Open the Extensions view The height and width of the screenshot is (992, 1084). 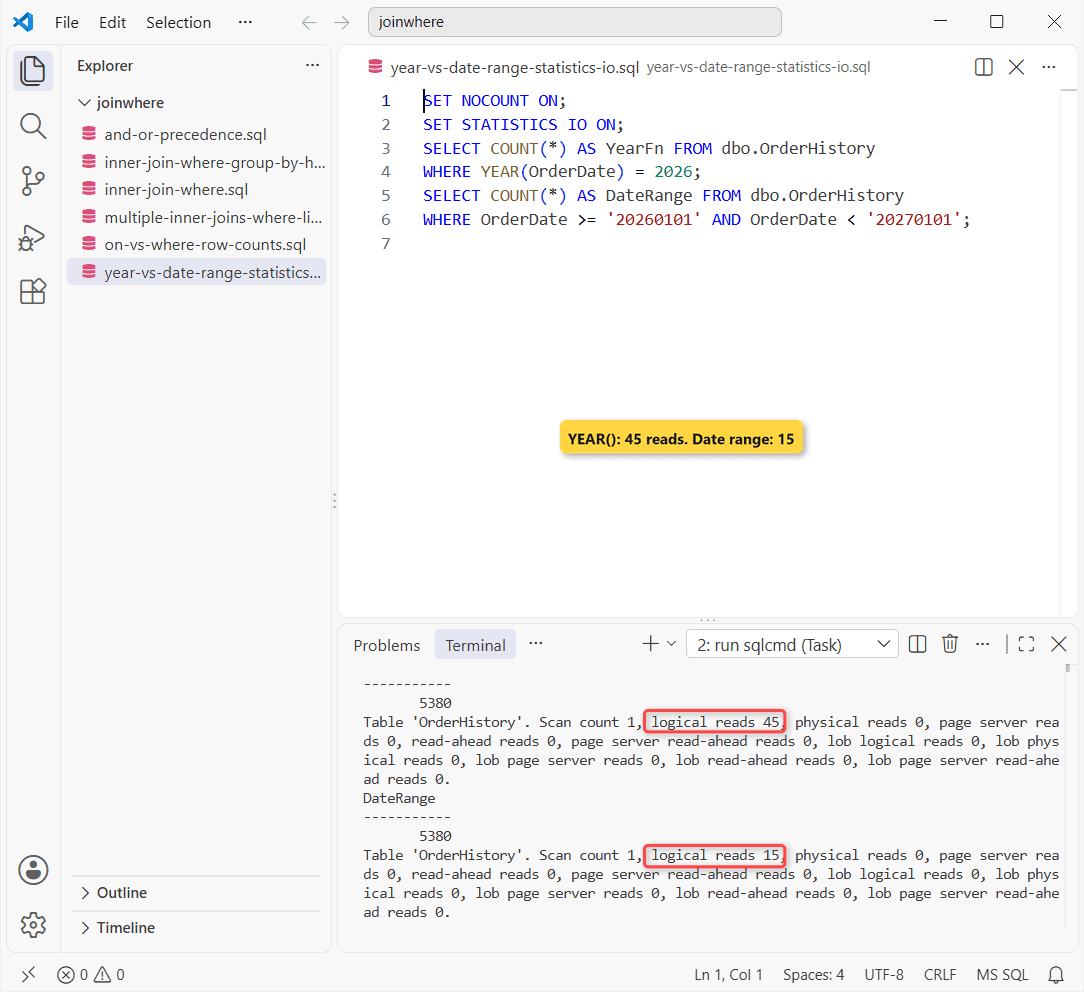coord(32,292)
